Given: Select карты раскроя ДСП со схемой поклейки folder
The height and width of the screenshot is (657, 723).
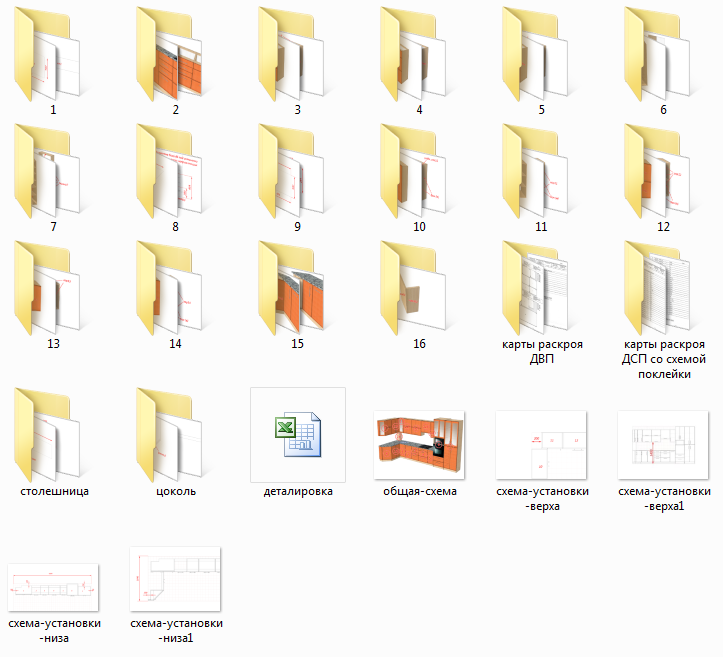Looking at the screenshot, I should point(663,288).
